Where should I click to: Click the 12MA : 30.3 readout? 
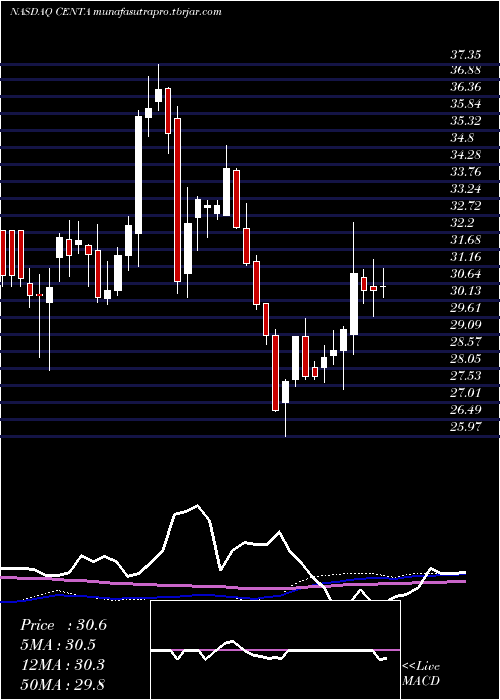(62, 665)
